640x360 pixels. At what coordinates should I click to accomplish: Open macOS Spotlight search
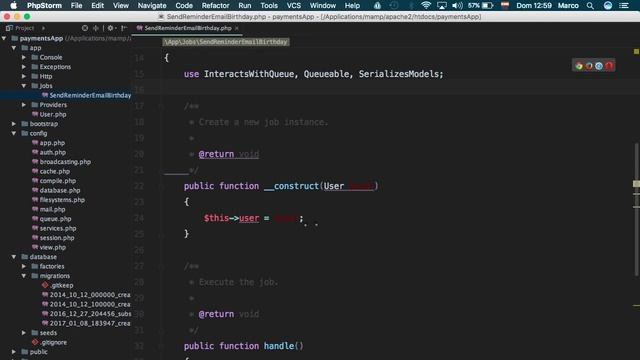590,6
